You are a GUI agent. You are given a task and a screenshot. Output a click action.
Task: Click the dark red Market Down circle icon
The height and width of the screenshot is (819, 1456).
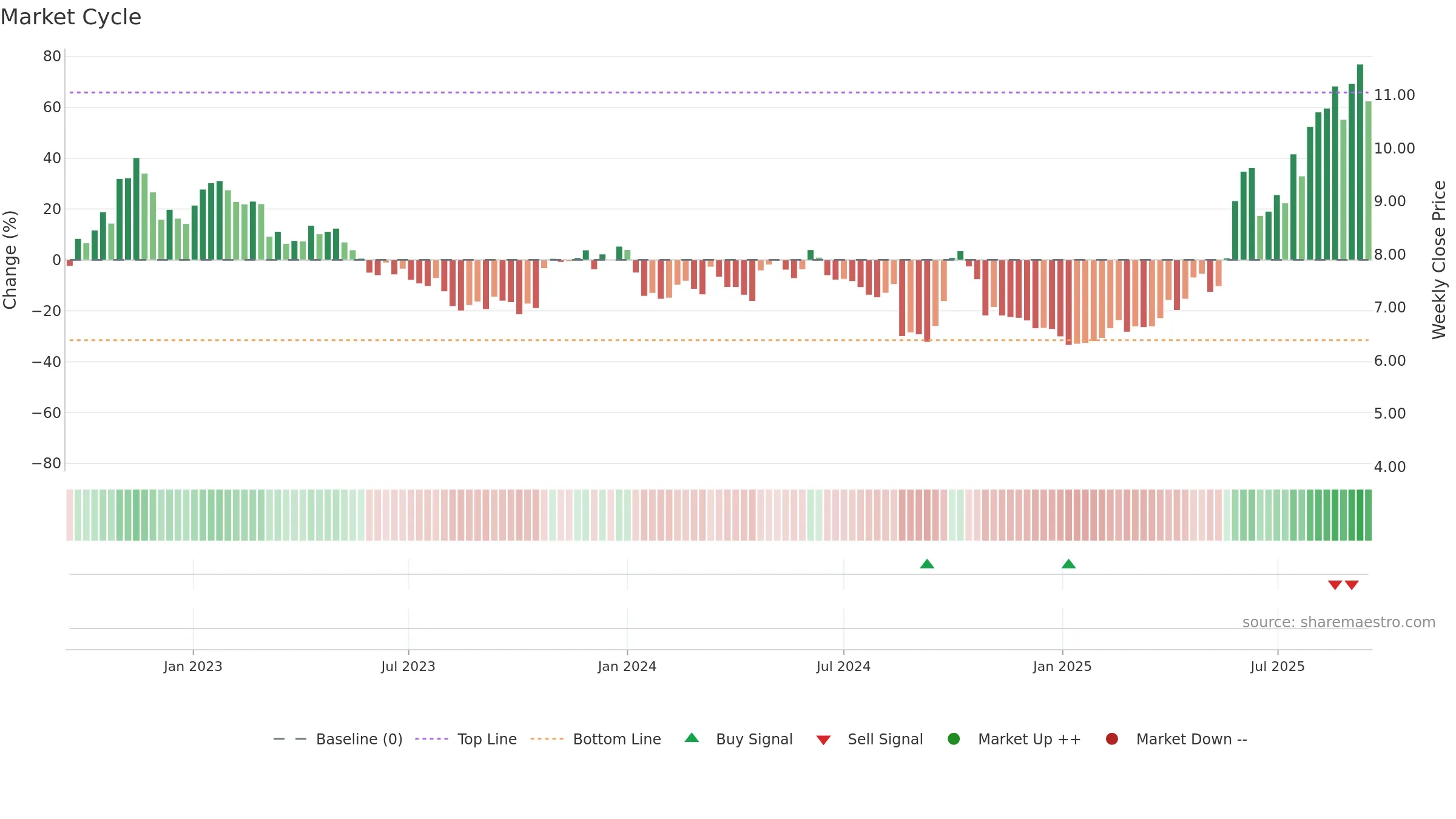1112,739
